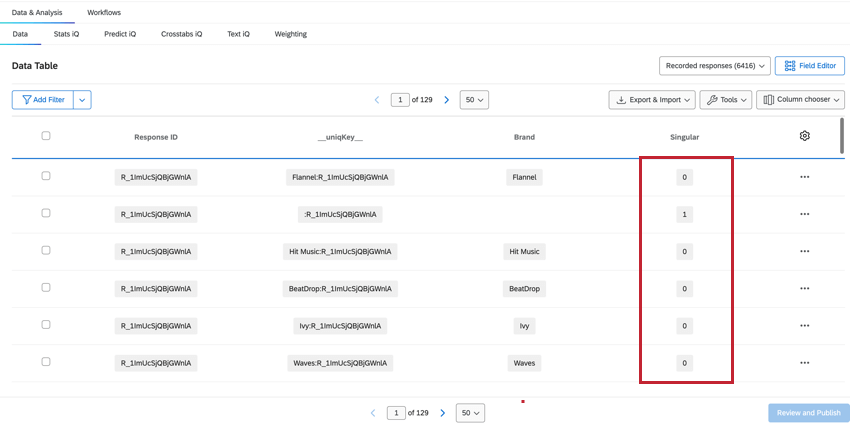Open the Crosstabs iQ tab
Image resolution: width=850 pixels, height=425 pixels.
[x=181, y=34]
